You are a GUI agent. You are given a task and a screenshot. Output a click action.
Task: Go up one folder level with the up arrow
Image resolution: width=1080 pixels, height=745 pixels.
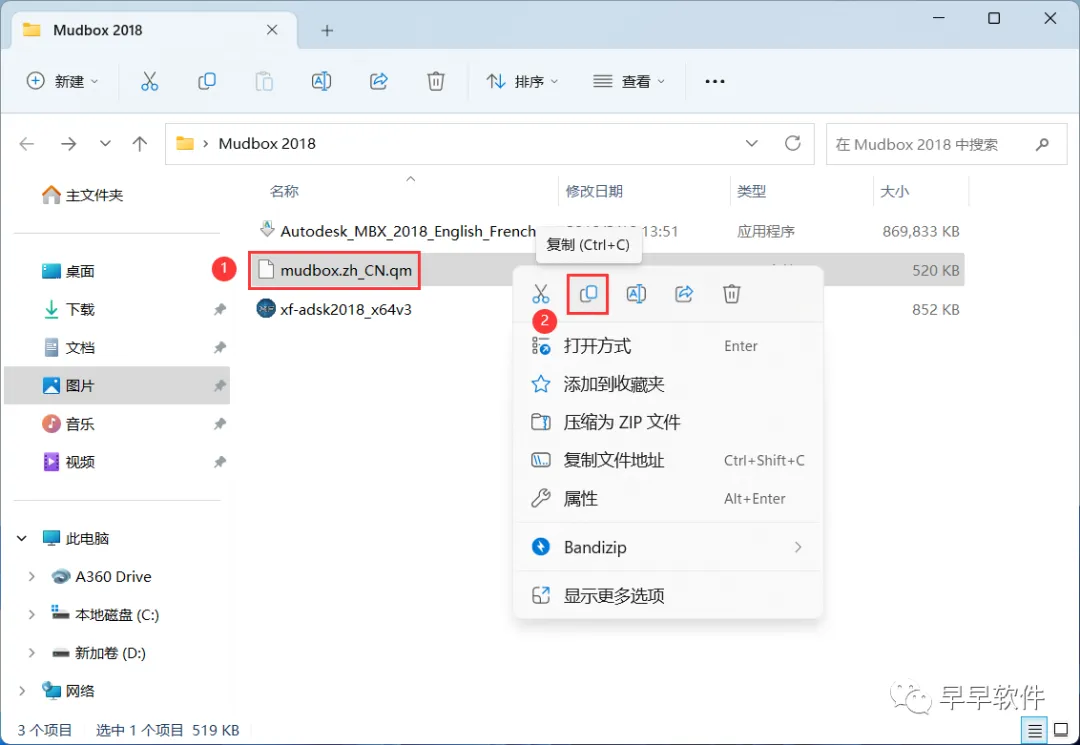(x=140, y=144)
